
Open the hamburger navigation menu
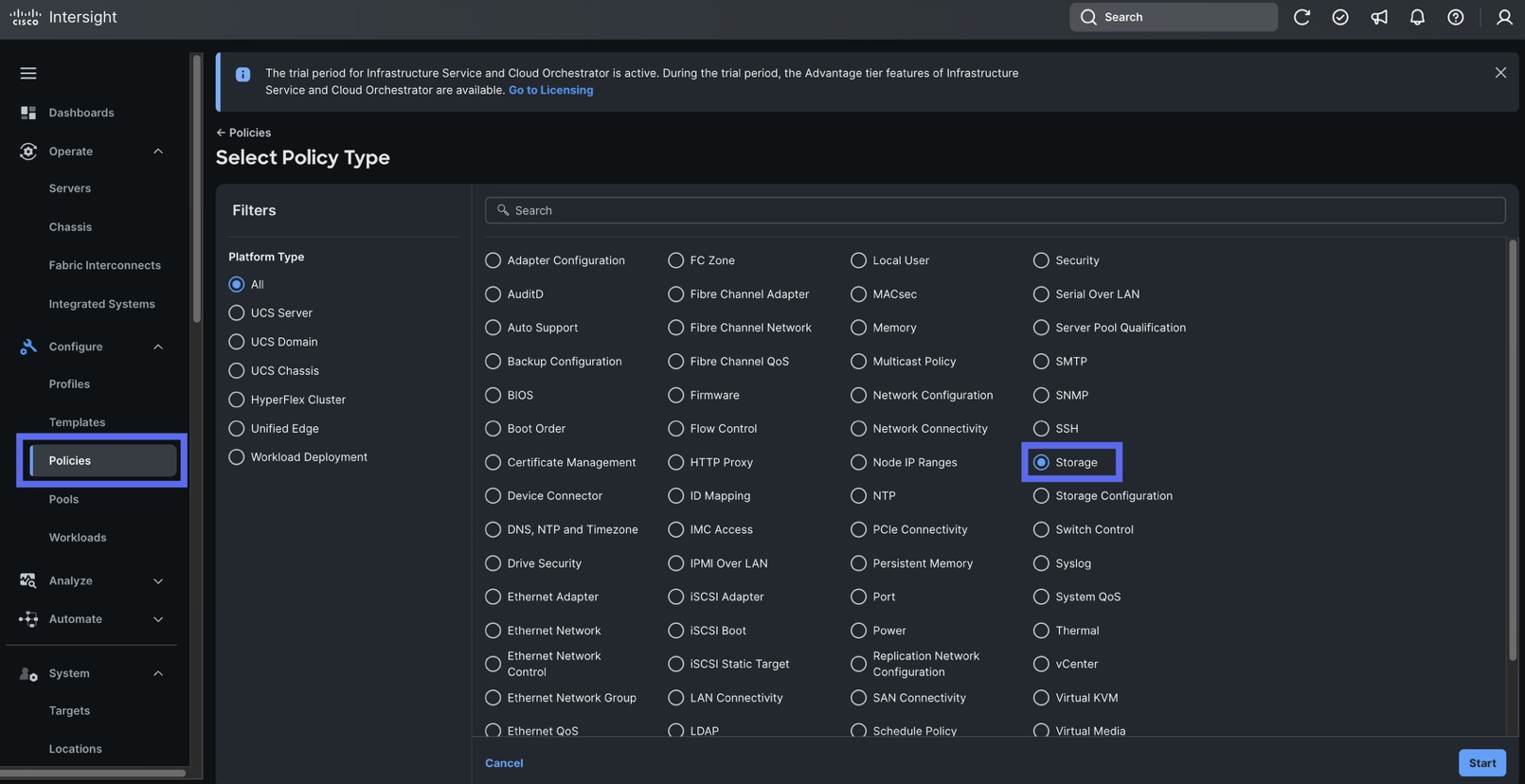[28, 73]
